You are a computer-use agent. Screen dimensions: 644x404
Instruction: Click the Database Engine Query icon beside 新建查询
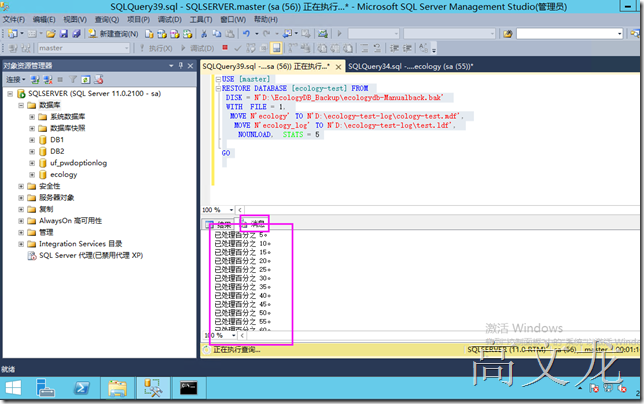pyautogui.click(x=150, y=34)
